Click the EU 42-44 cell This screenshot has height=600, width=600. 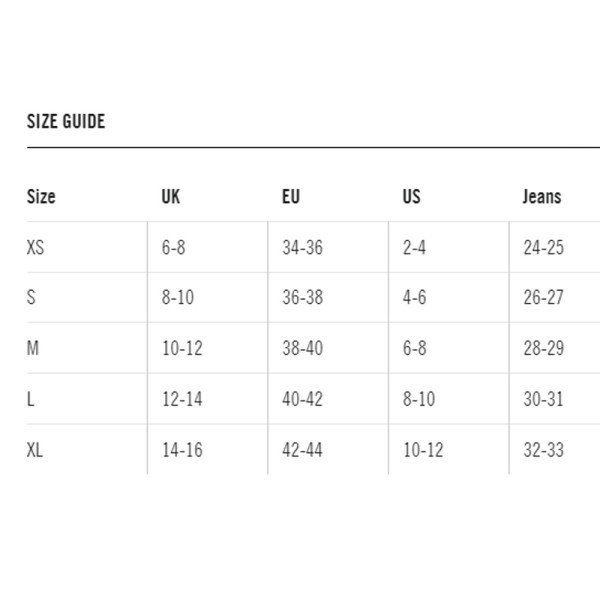click(x=302, y=450)
